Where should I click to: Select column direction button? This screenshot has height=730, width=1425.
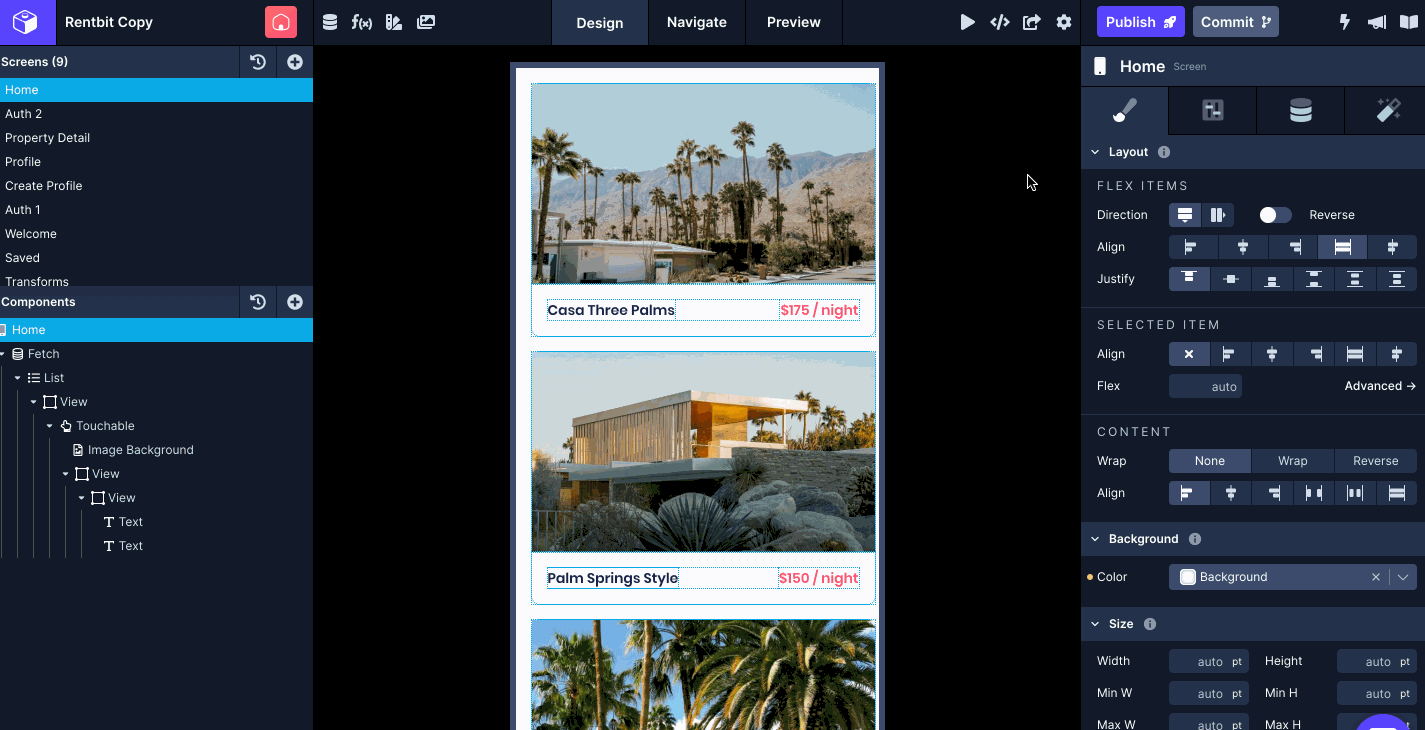pyautogui.click(x=1185, y=215)
